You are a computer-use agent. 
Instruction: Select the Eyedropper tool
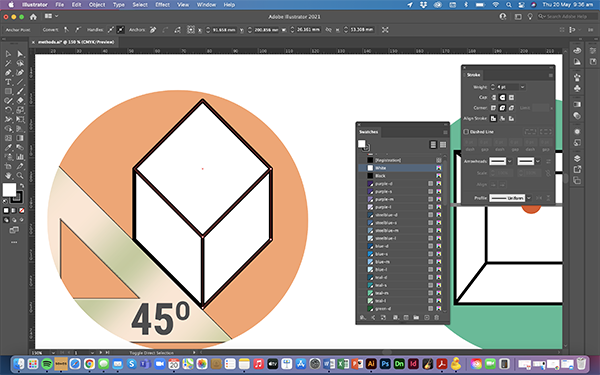(x=8, y=148)
